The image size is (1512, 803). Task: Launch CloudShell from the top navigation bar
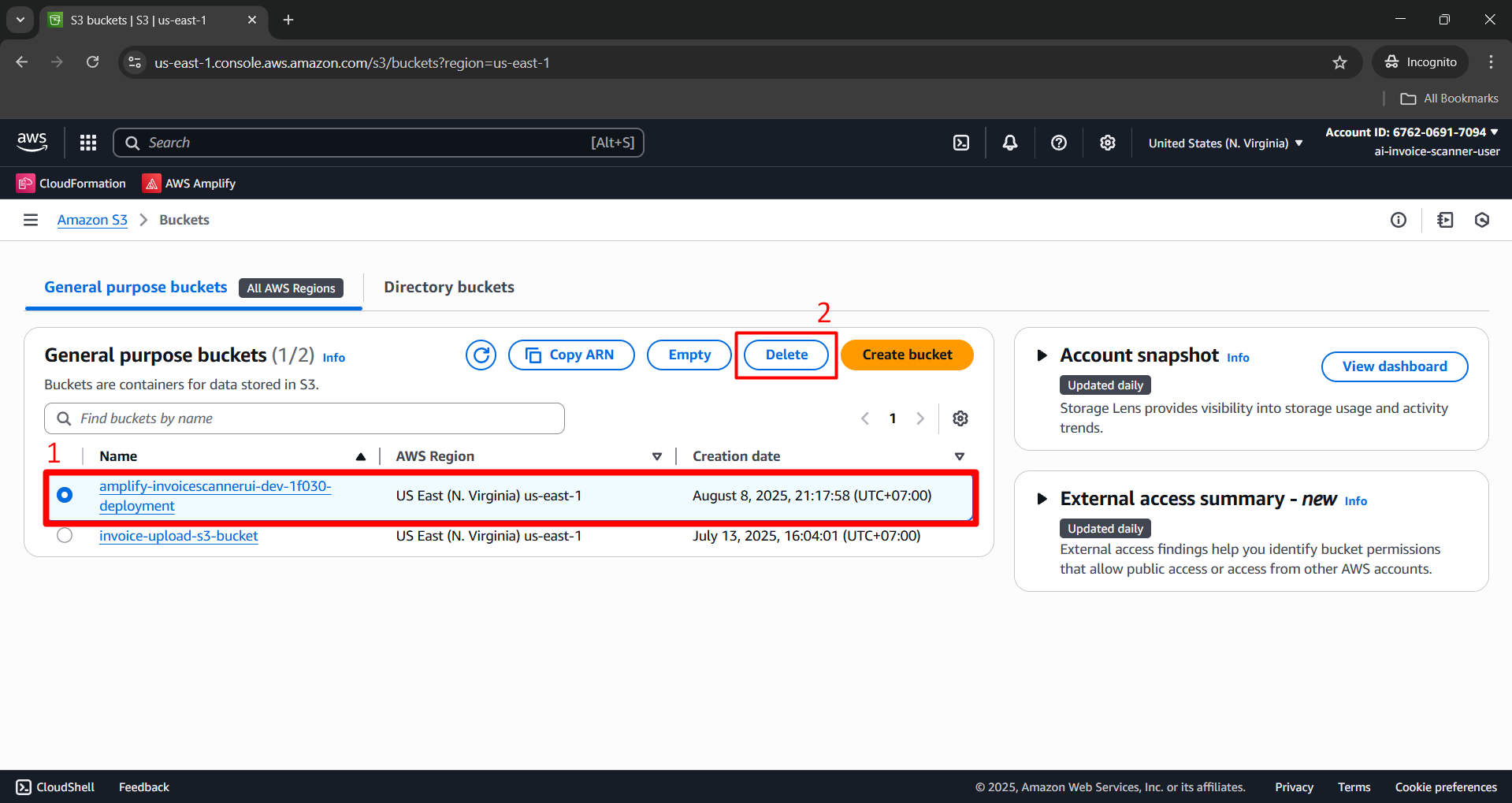click(961, 143)
